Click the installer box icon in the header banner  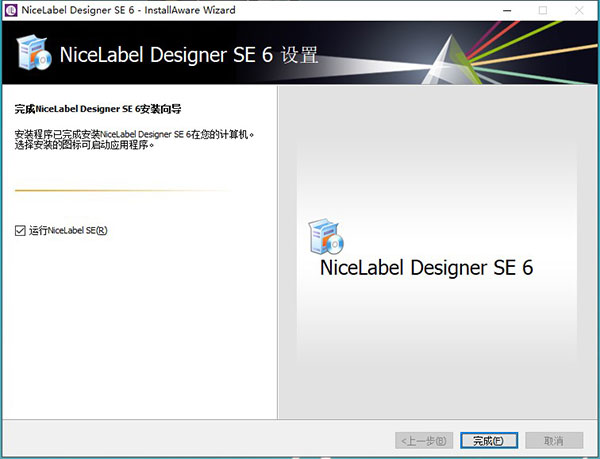click(34, 53)
